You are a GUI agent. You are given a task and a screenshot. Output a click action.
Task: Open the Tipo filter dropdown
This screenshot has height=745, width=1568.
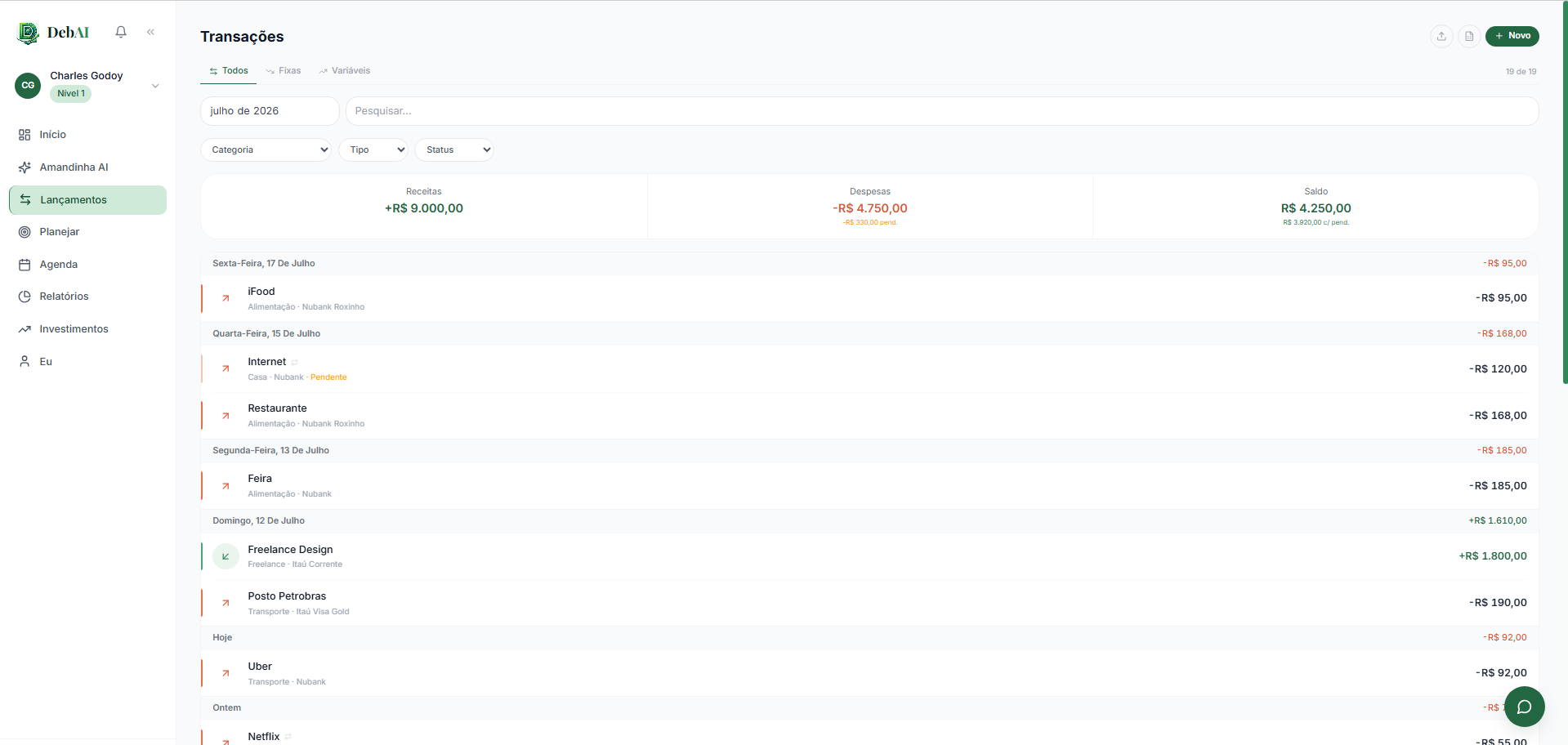[373, 149]
